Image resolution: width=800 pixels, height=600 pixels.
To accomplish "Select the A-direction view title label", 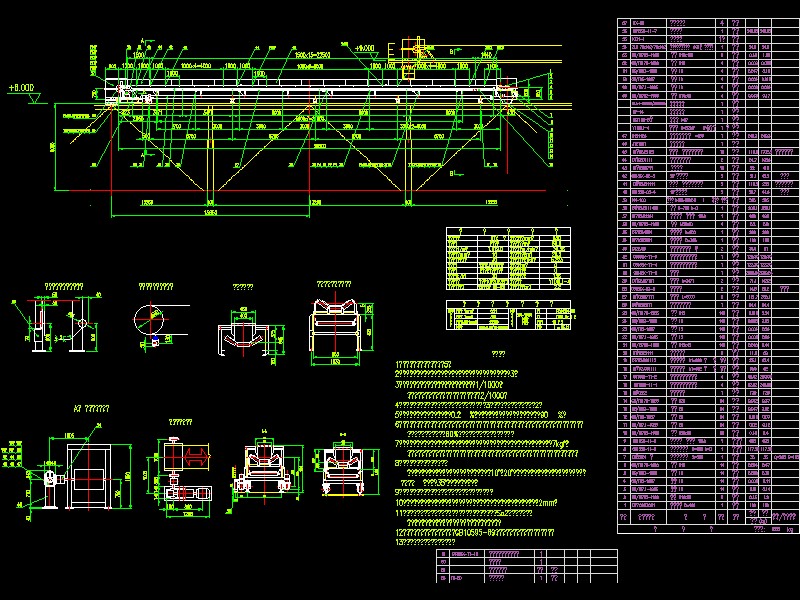I will click(91, 409).
